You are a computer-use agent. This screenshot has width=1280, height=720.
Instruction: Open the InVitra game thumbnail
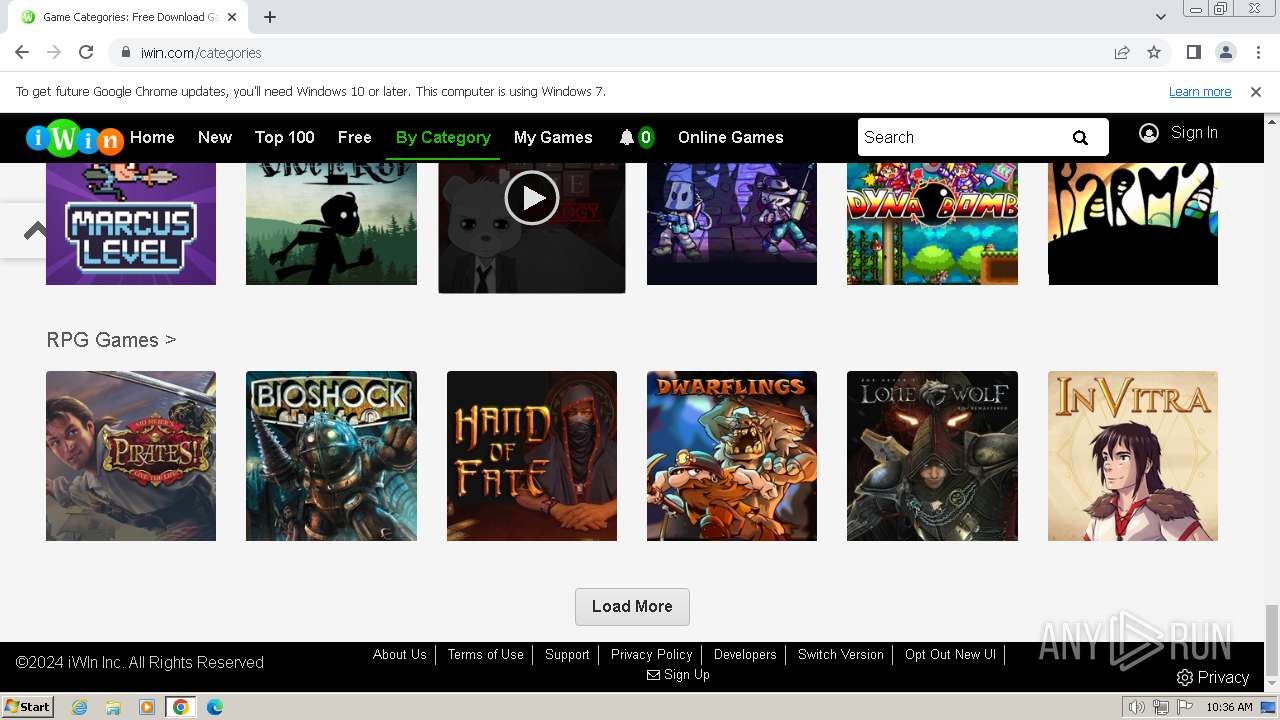(1133, 456)
